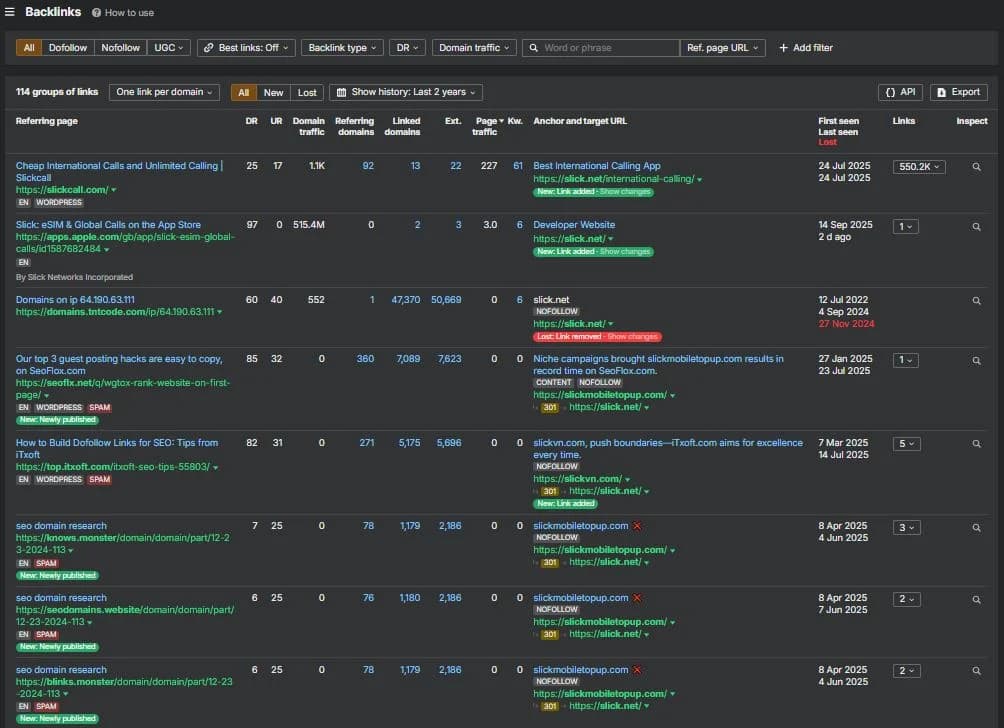The width and height of the screenshot is (1004, 728).
Task: Click red X in blinks.monster row anchor
Action: pos(637,670)
